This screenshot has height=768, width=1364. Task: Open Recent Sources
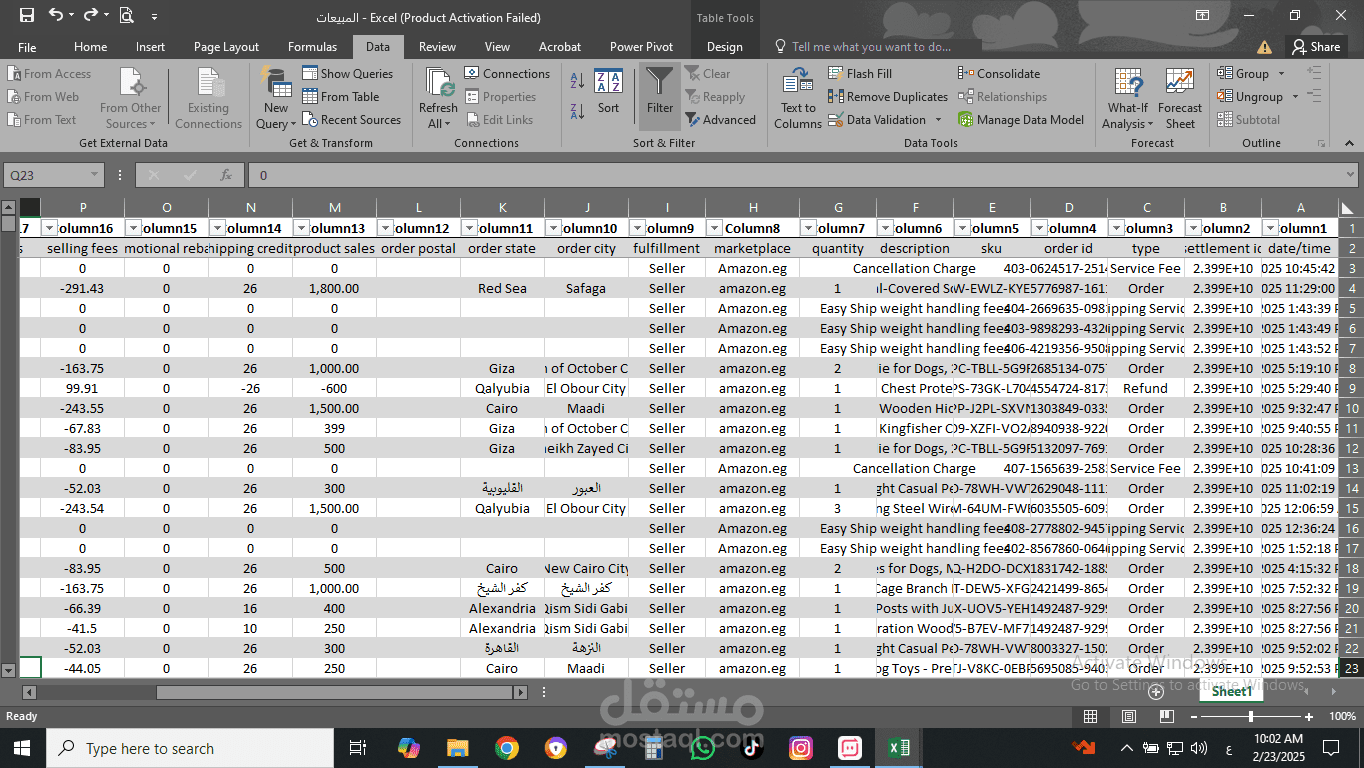tap(352, 120)
